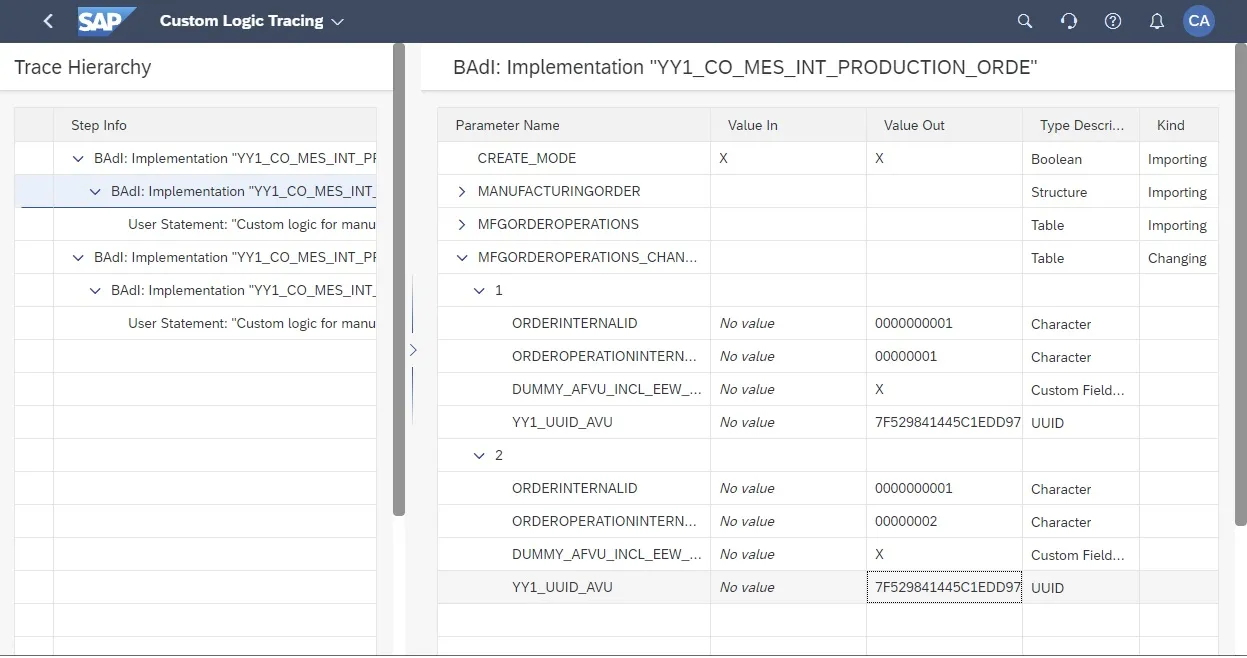
Task: Expand the MFGORDEROPERATIONS parameter row
Action: coord(461,225)
